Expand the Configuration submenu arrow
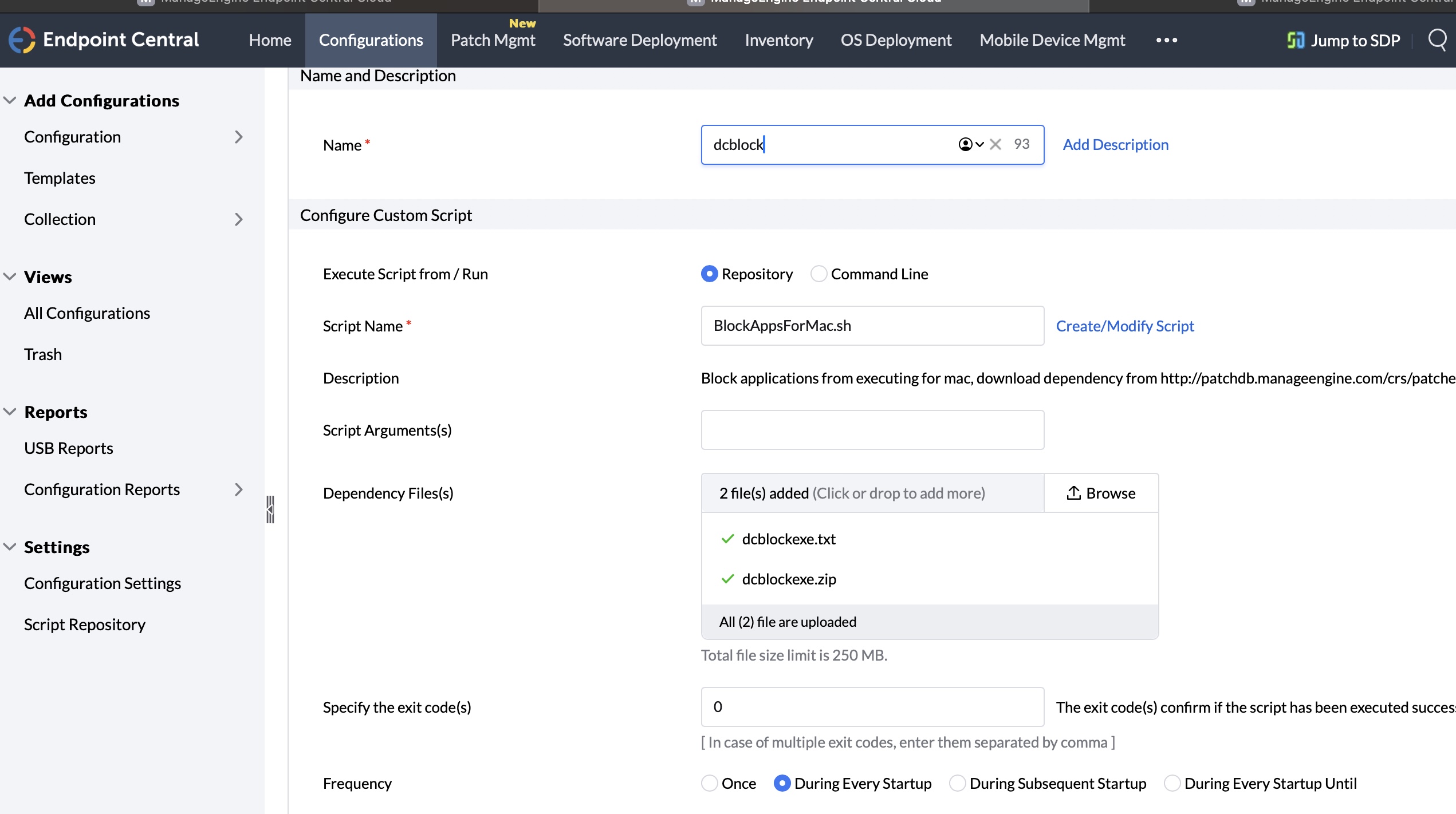 pos(238,137)
